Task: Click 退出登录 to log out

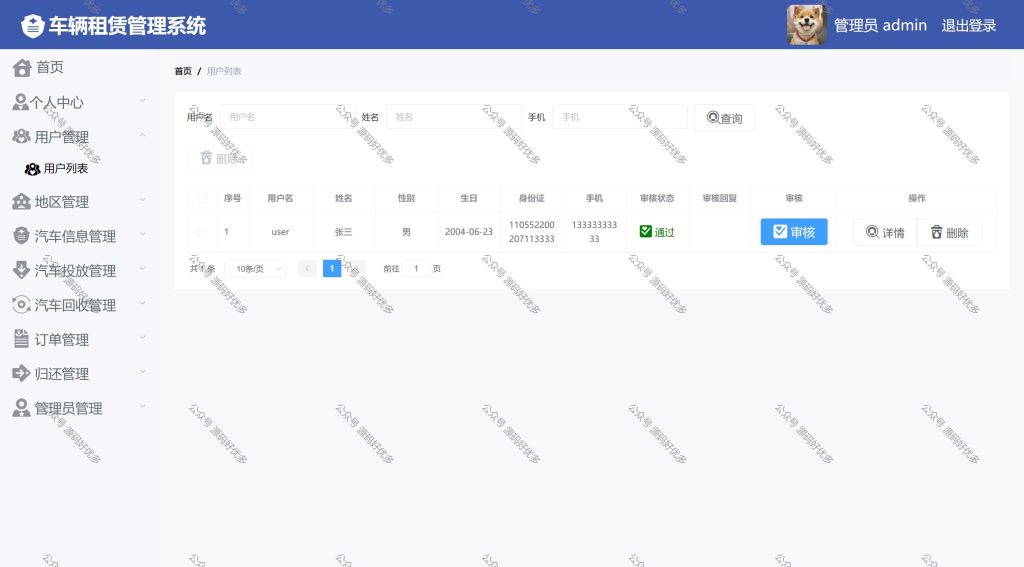Action: (968, 25)
